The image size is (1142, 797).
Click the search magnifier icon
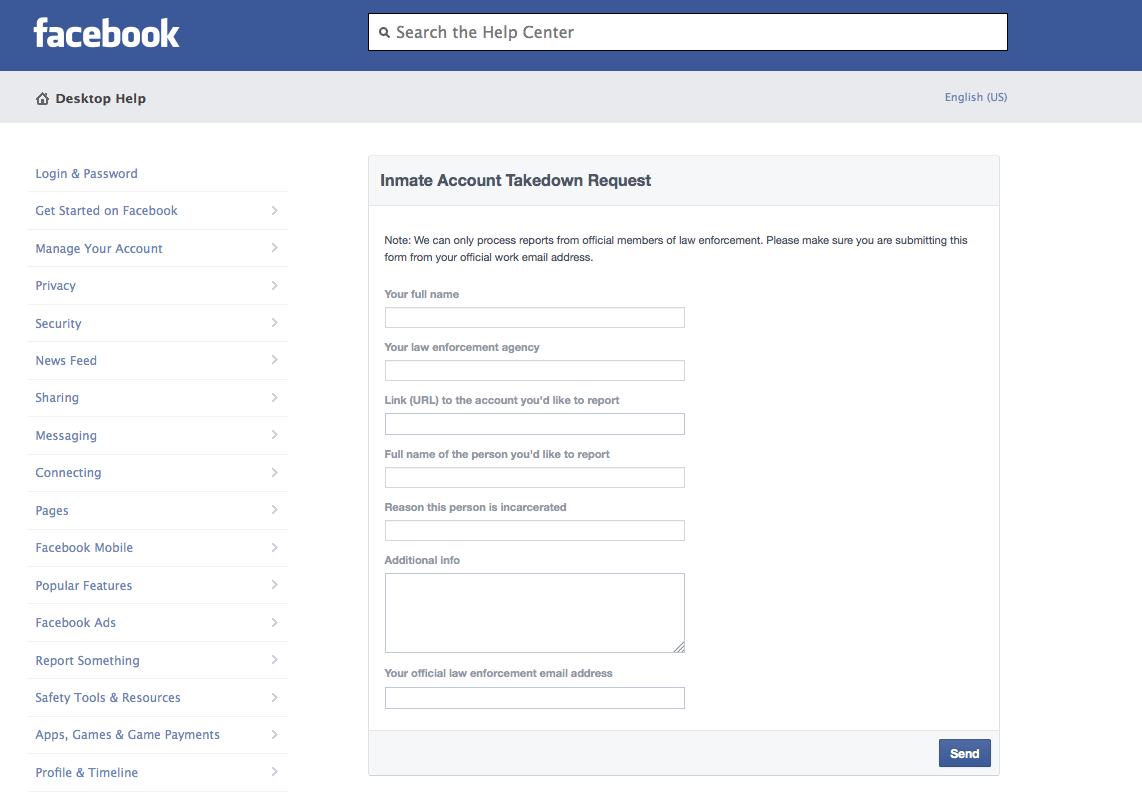point(384,33)
